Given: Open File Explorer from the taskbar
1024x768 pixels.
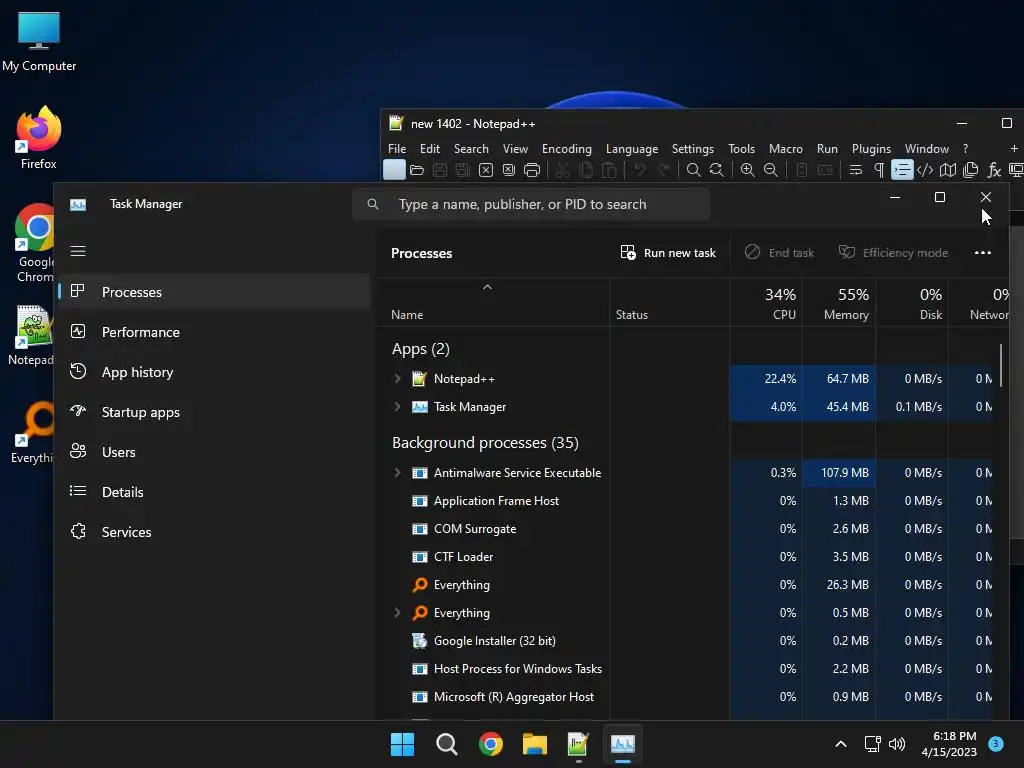Looking at the screenshot, I should (535, 744).
